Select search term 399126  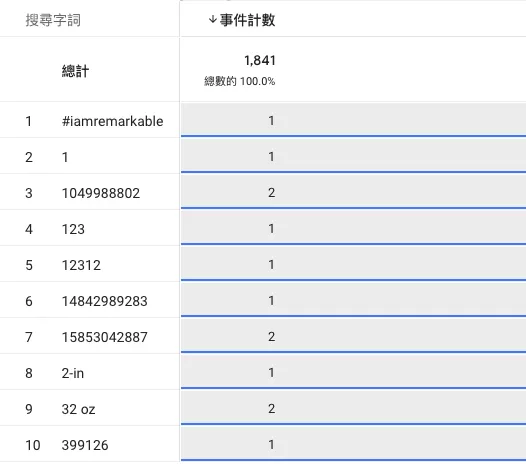[85, 445]
